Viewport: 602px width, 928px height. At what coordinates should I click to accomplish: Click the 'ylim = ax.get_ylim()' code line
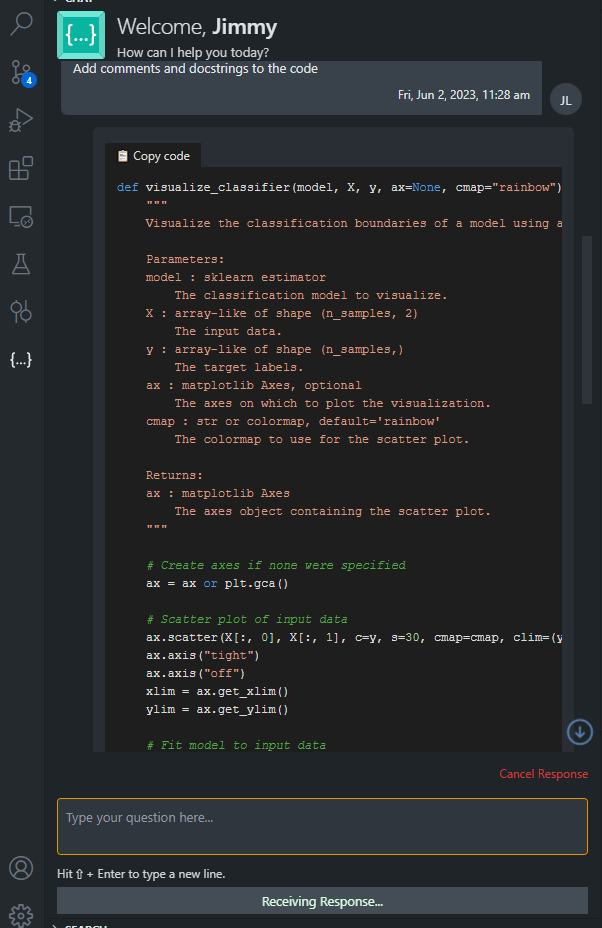click(217, 709)
